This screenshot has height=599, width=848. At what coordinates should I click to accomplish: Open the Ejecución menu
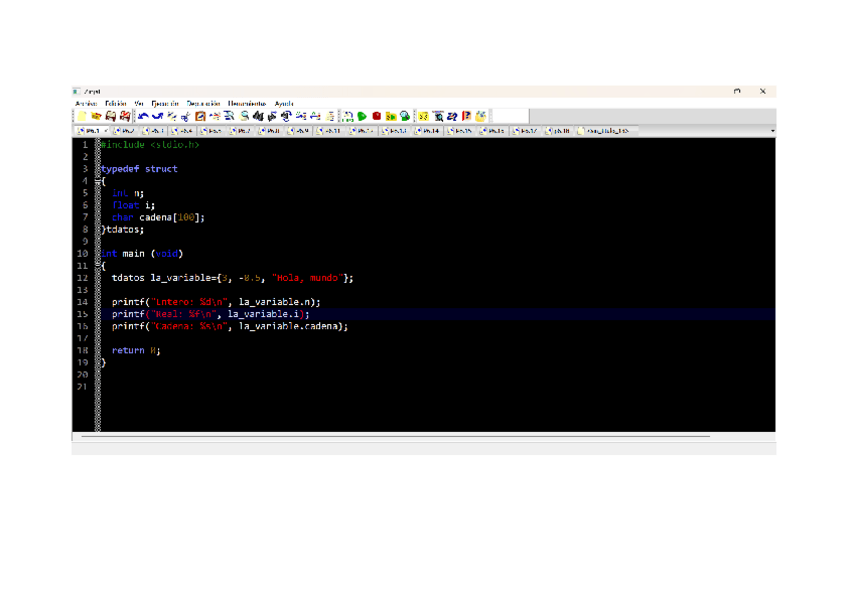165,103
